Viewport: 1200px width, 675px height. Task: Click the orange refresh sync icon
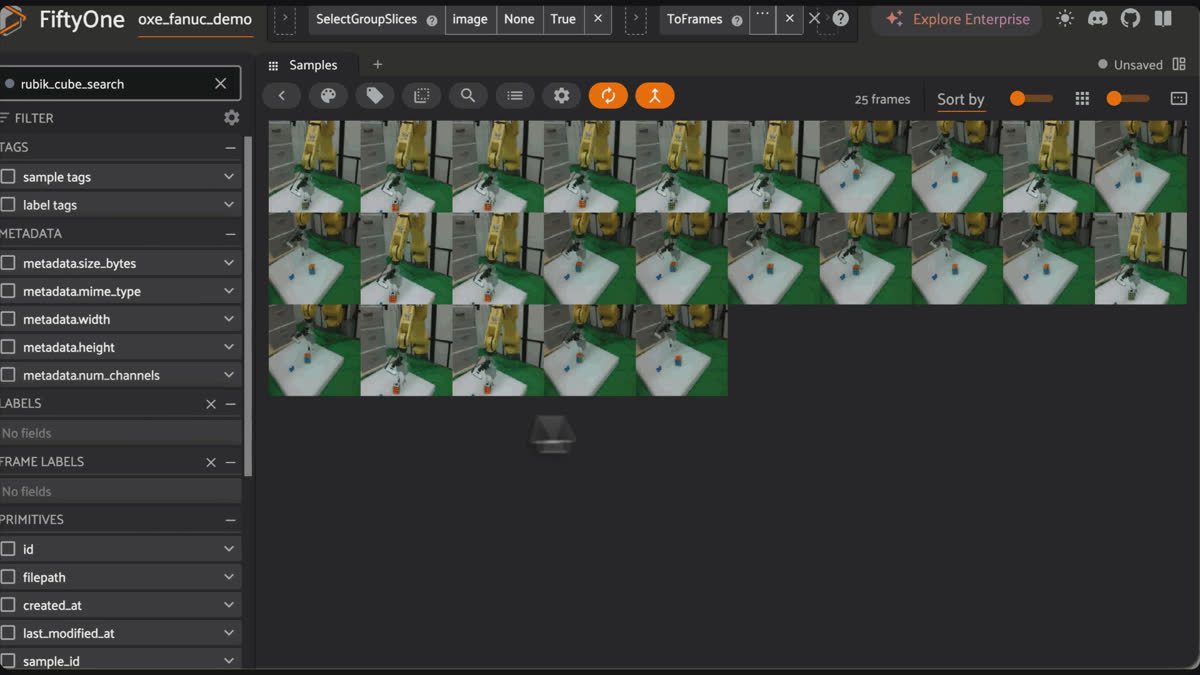(608, 96)
